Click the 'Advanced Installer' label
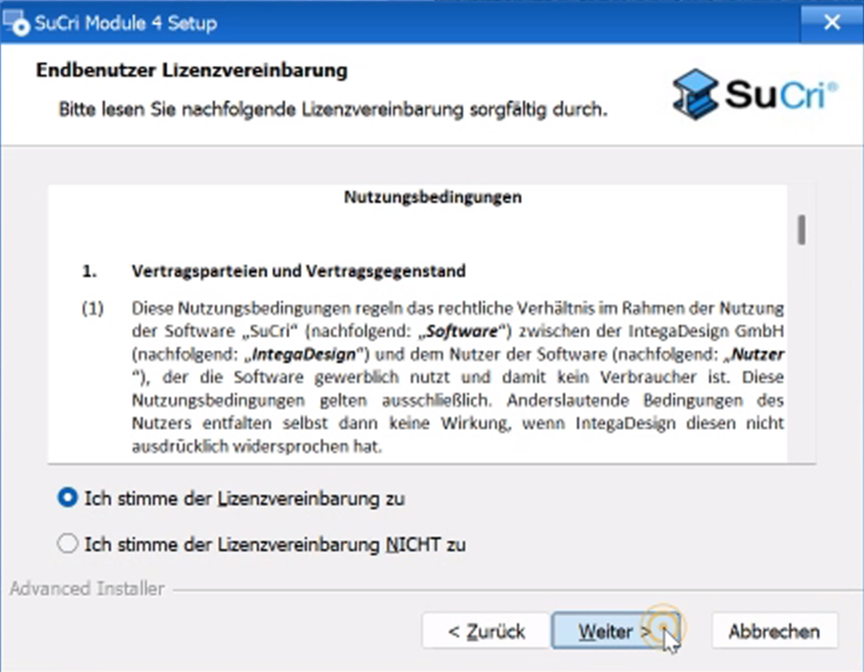The height and width of the screenshot is (672, 864). click(x=87, y=589)
